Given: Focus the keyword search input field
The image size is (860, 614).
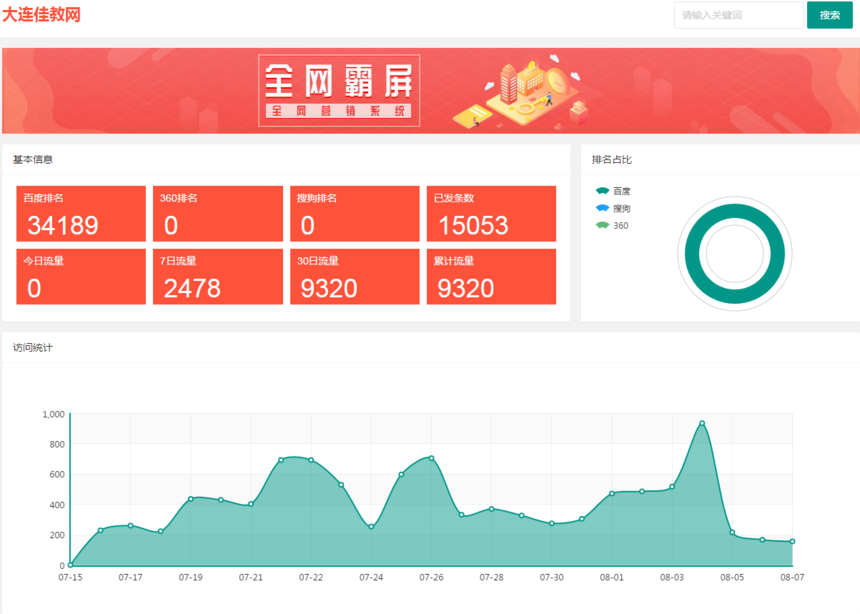Looking at the screenshot, I should [738, 15].
